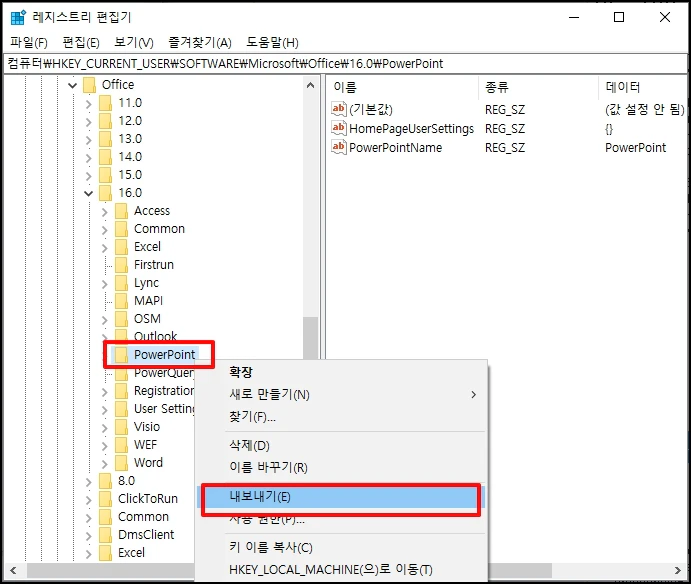
Task: Expand the WEF key
Action: click(104, 446)
